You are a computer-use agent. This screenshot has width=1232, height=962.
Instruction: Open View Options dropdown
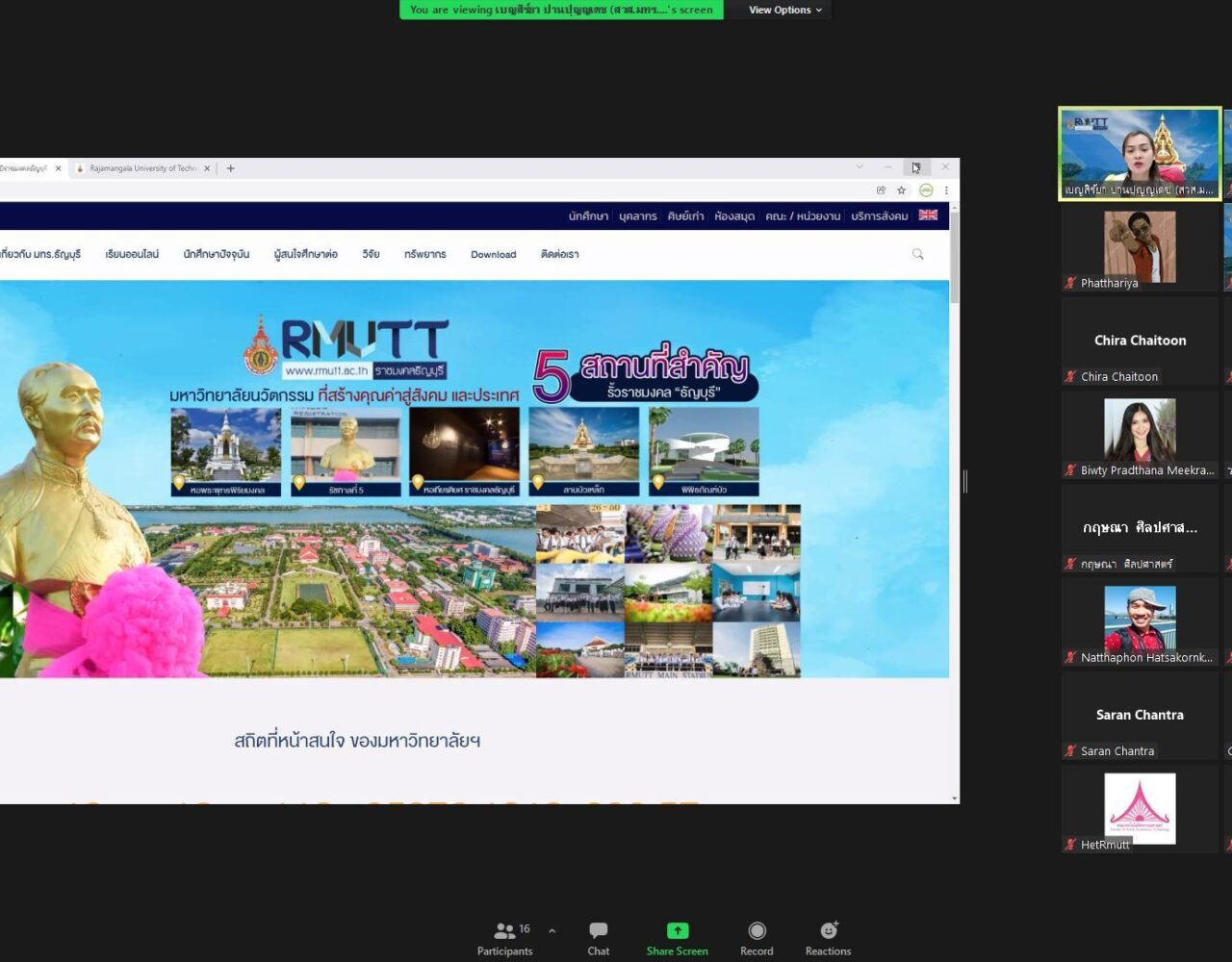click(x=785, y=10)
